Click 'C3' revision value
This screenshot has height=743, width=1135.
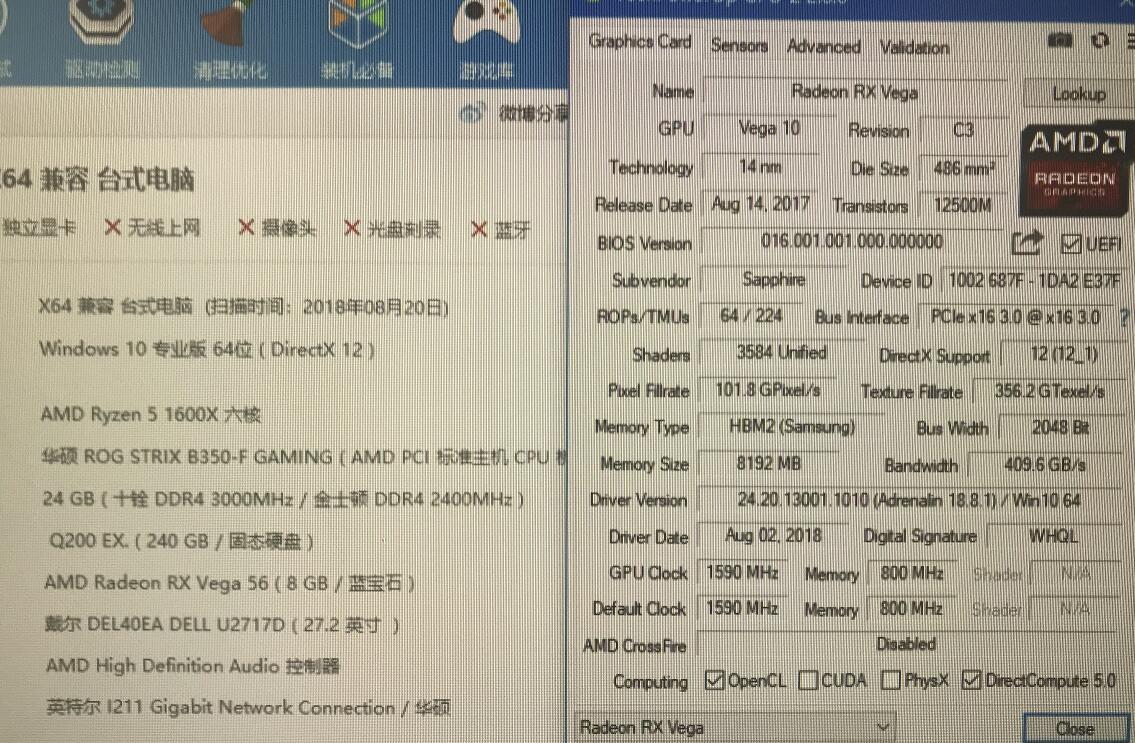click(963, 130)
